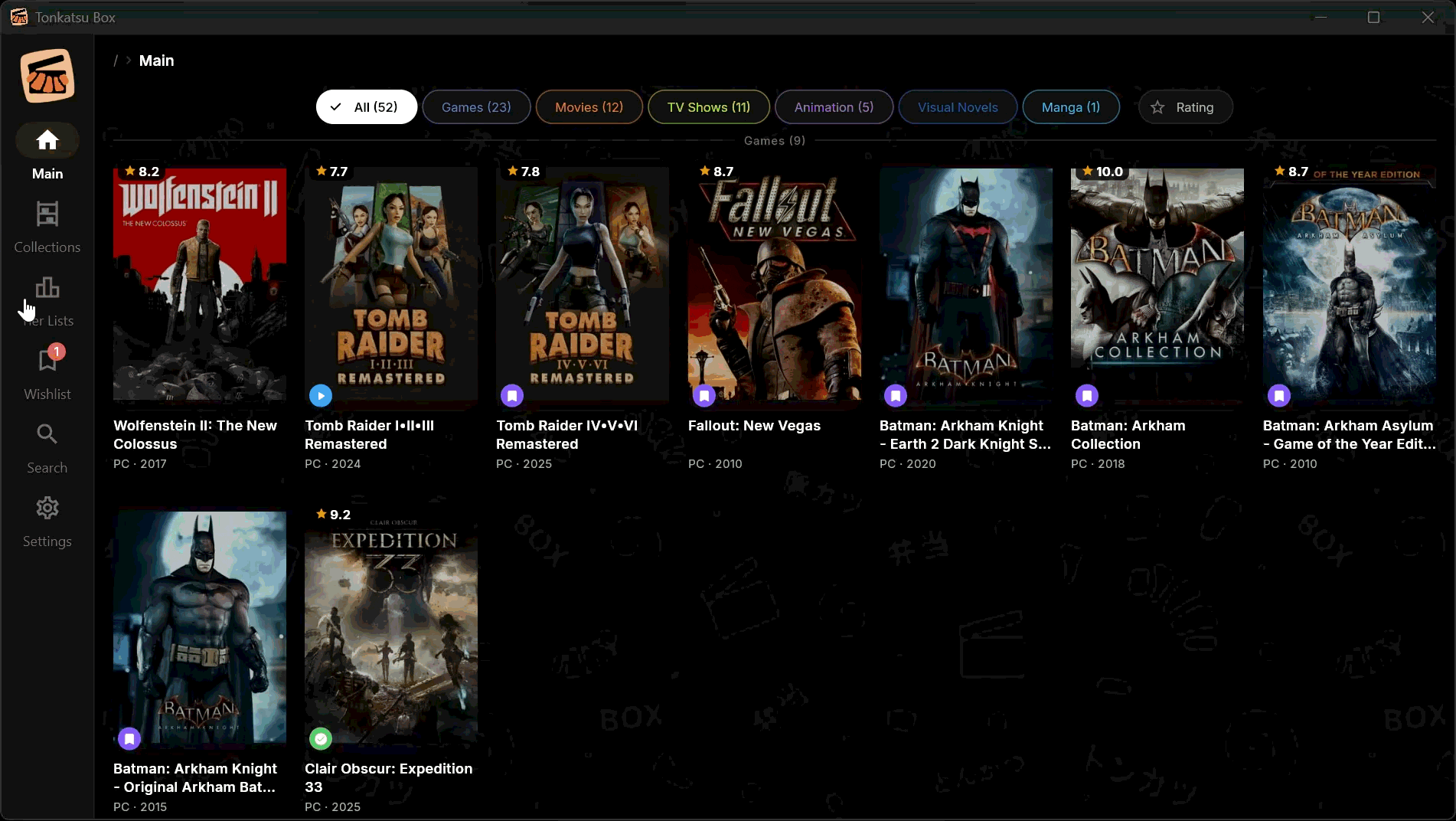Click wishlist badge on Arkham Knight Earth 2 cover
The height and width of the screenshot is (821, 1456).
pyautogui.click(x=896, y=396)
